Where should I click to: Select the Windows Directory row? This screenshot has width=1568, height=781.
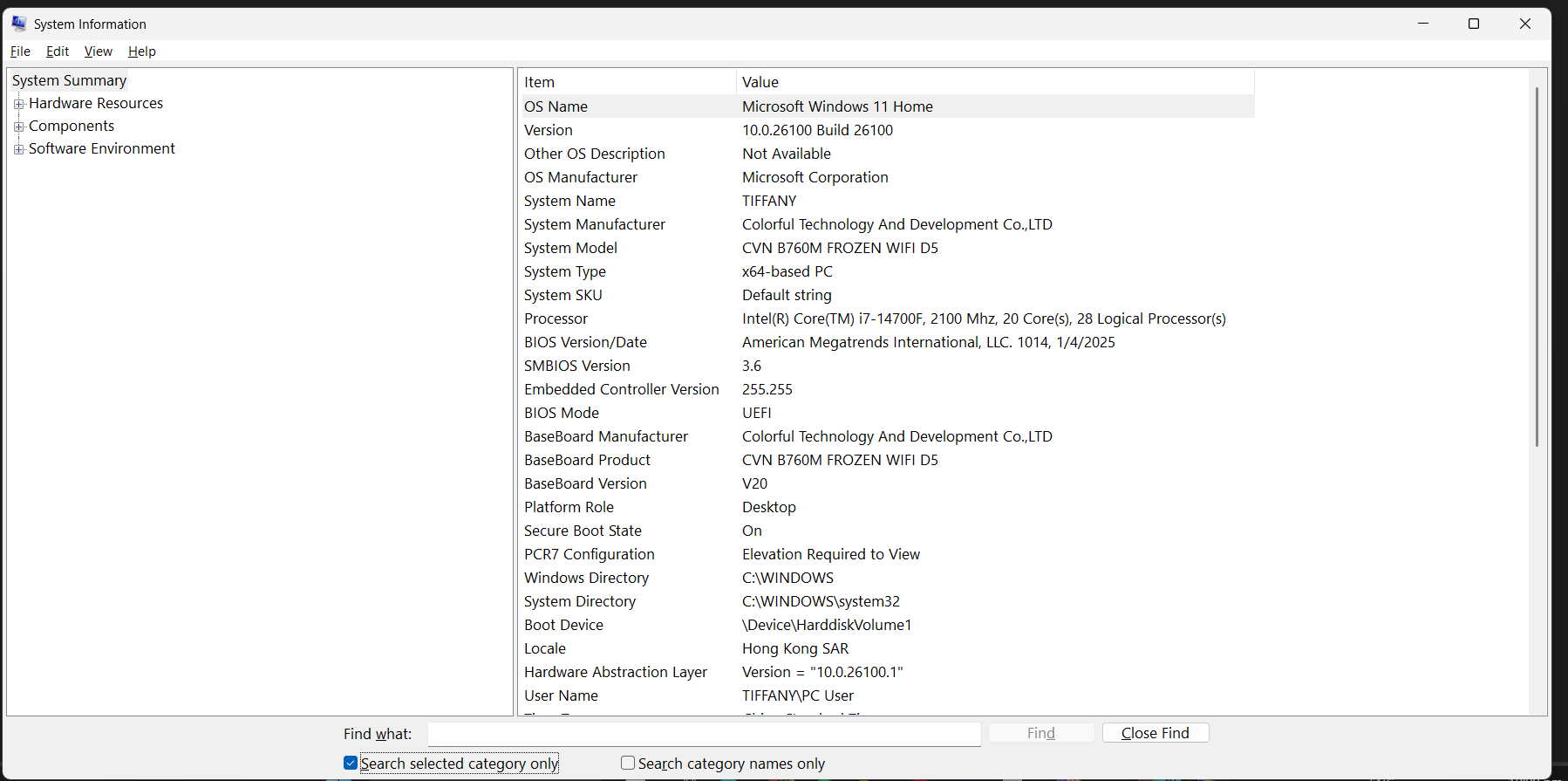[888, 578]
